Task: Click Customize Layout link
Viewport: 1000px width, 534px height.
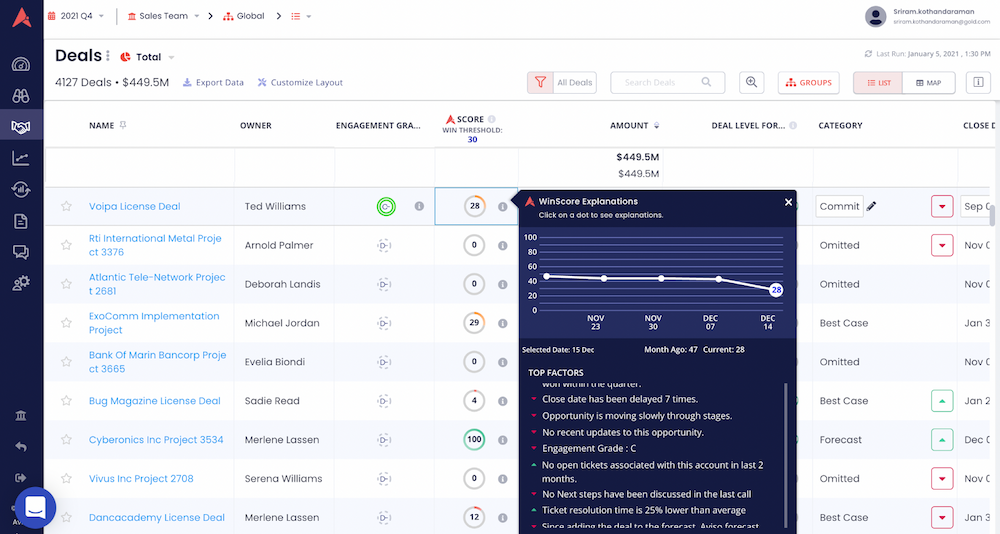Action: pyautogui.click(x=300, y=82)
